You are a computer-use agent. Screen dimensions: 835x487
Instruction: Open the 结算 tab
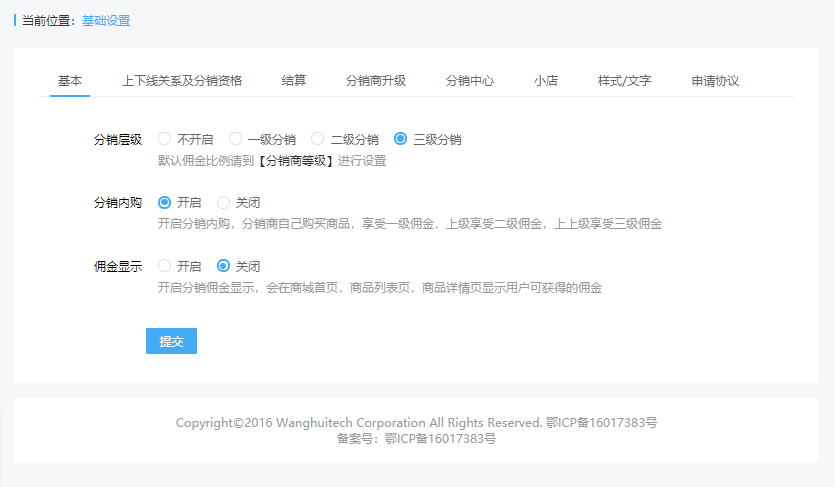pos(293,81)
